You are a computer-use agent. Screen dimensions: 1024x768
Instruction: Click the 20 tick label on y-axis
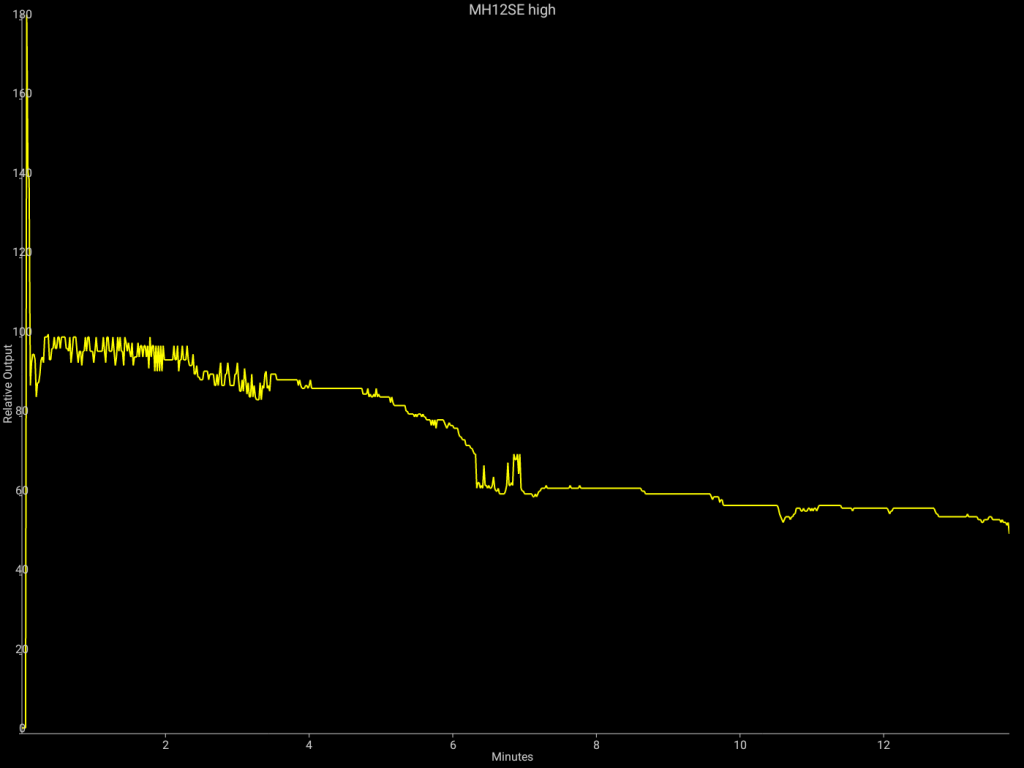coord(24,649)
